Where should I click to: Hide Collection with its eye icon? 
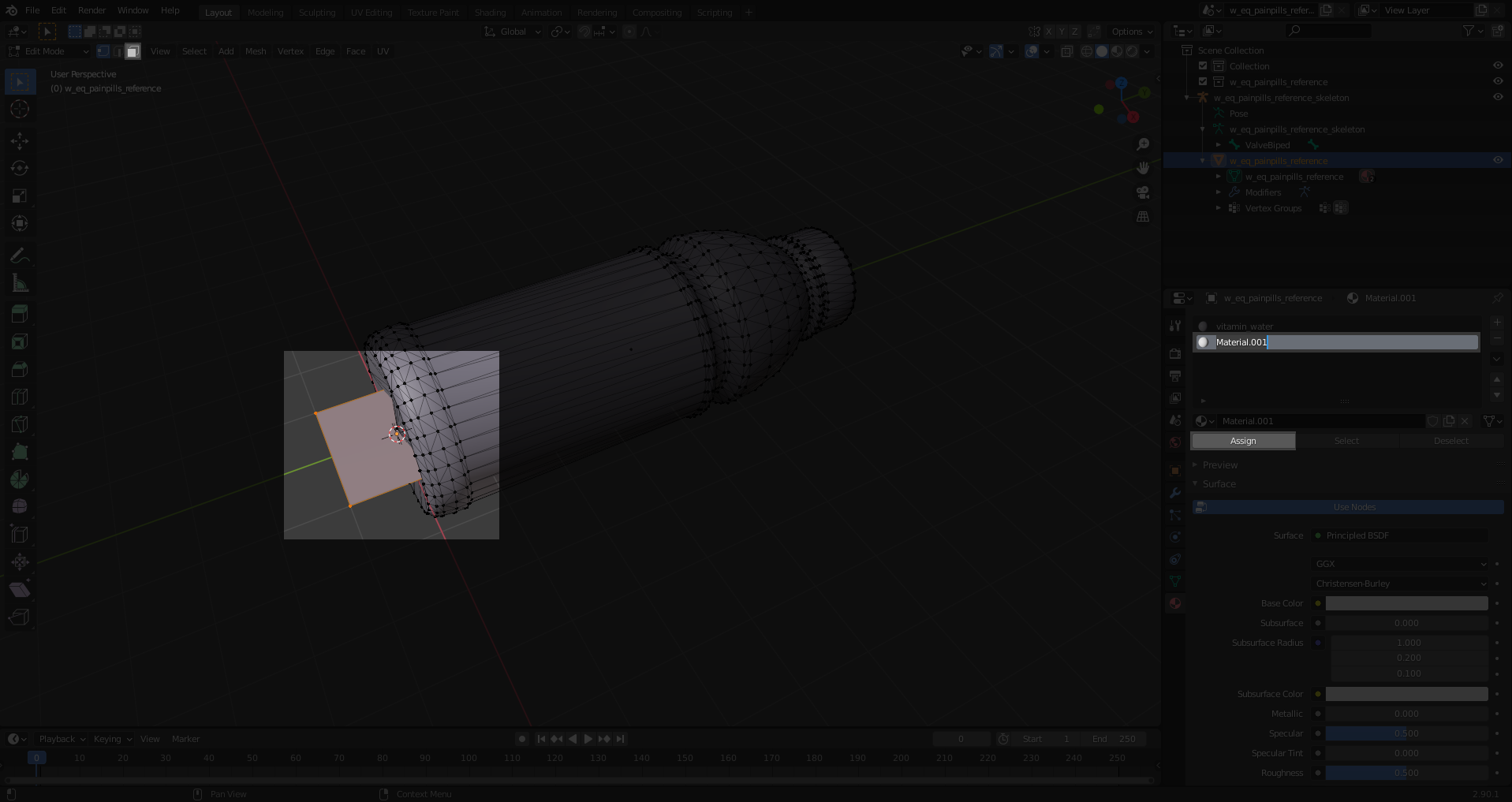coord(1498,66)
